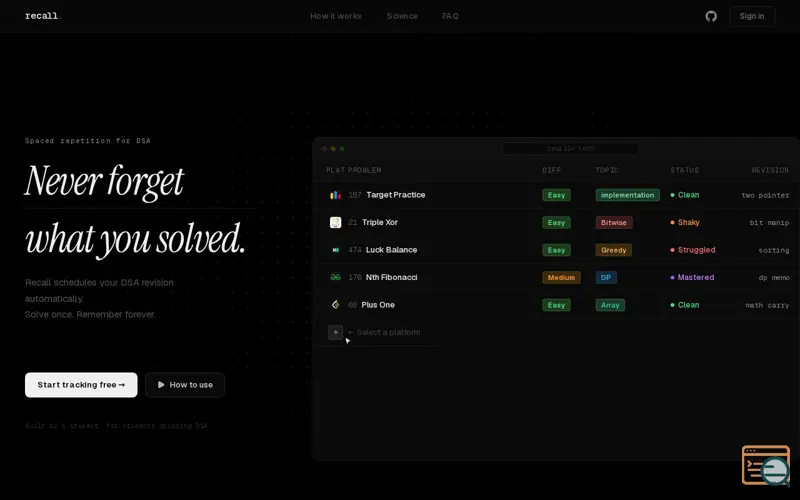Open How it works page
This screenshot has width=800, height=500.
(336, 16)
